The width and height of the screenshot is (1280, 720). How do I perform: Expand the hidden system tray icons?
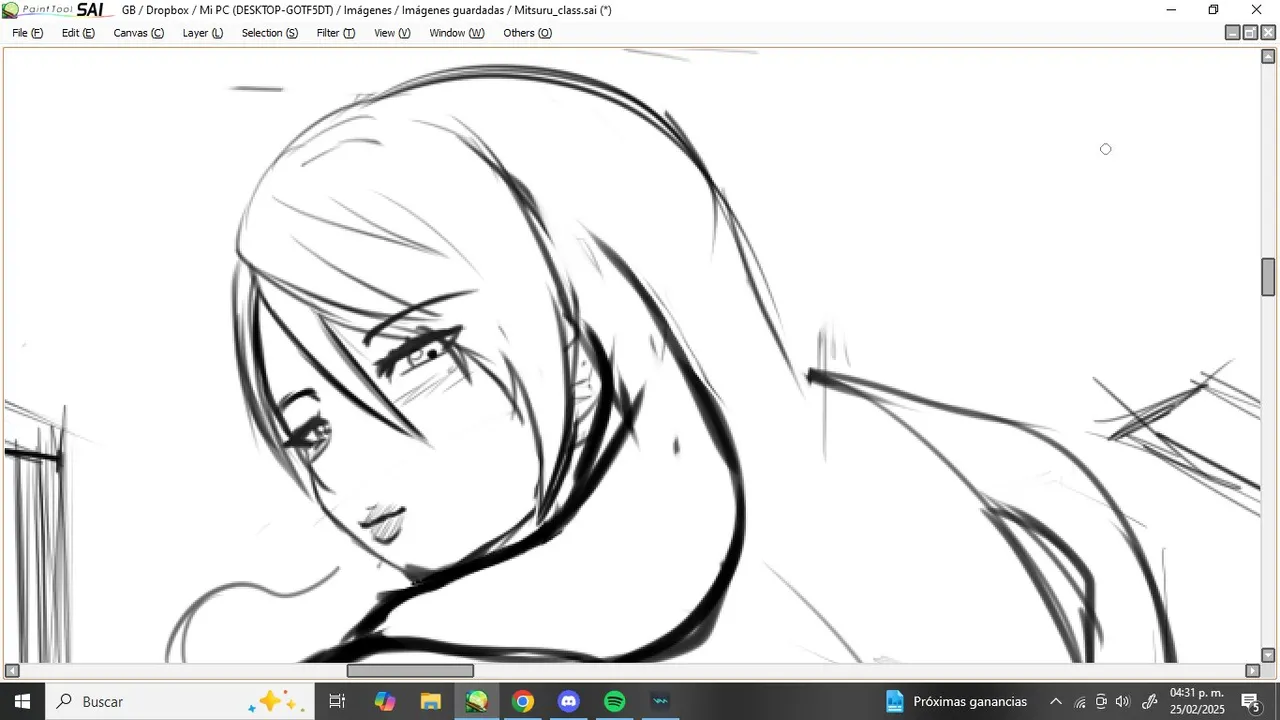1055,701
